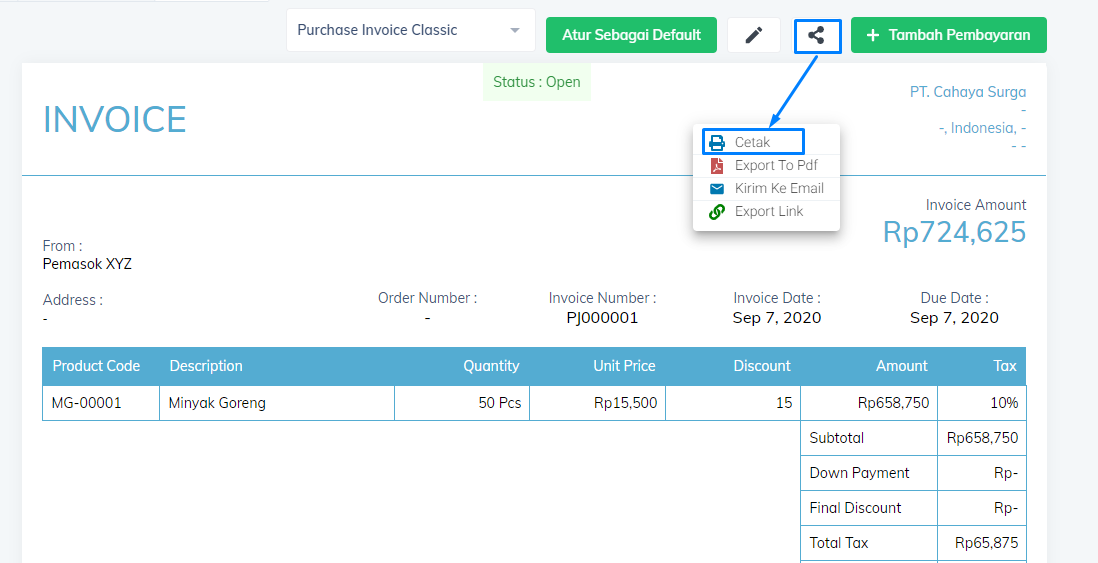This screenshot has height=563, width=1098.
Task: Click the share icon button
Action: click(x=816, y=35)
